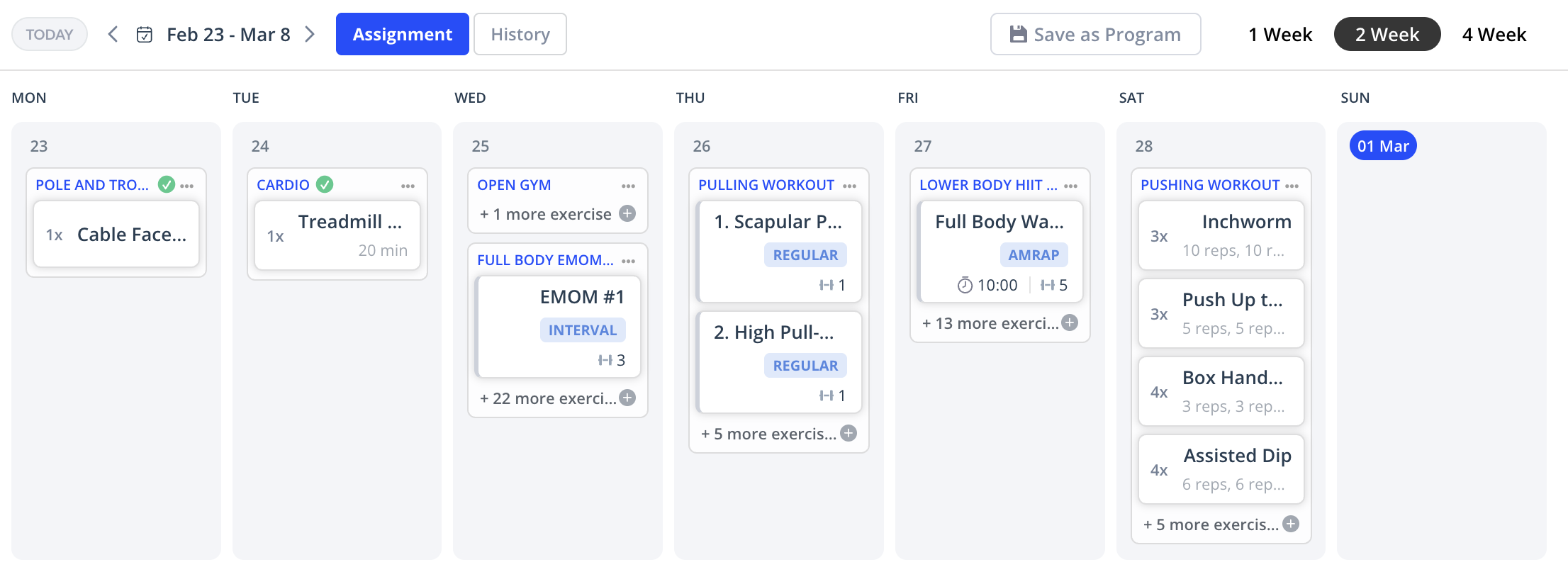Jump to today with TODAY button
1568x567 pixels.
50,35
